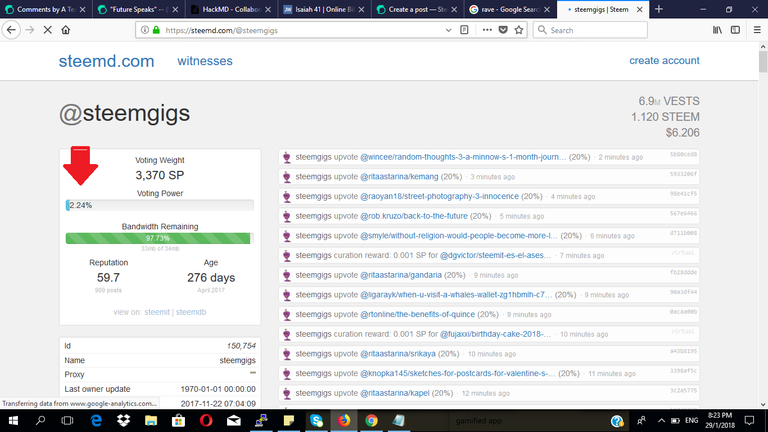Screen dimensions: 768x432
Task: Open @smyle without-religion post link
Action: (459, 236)
